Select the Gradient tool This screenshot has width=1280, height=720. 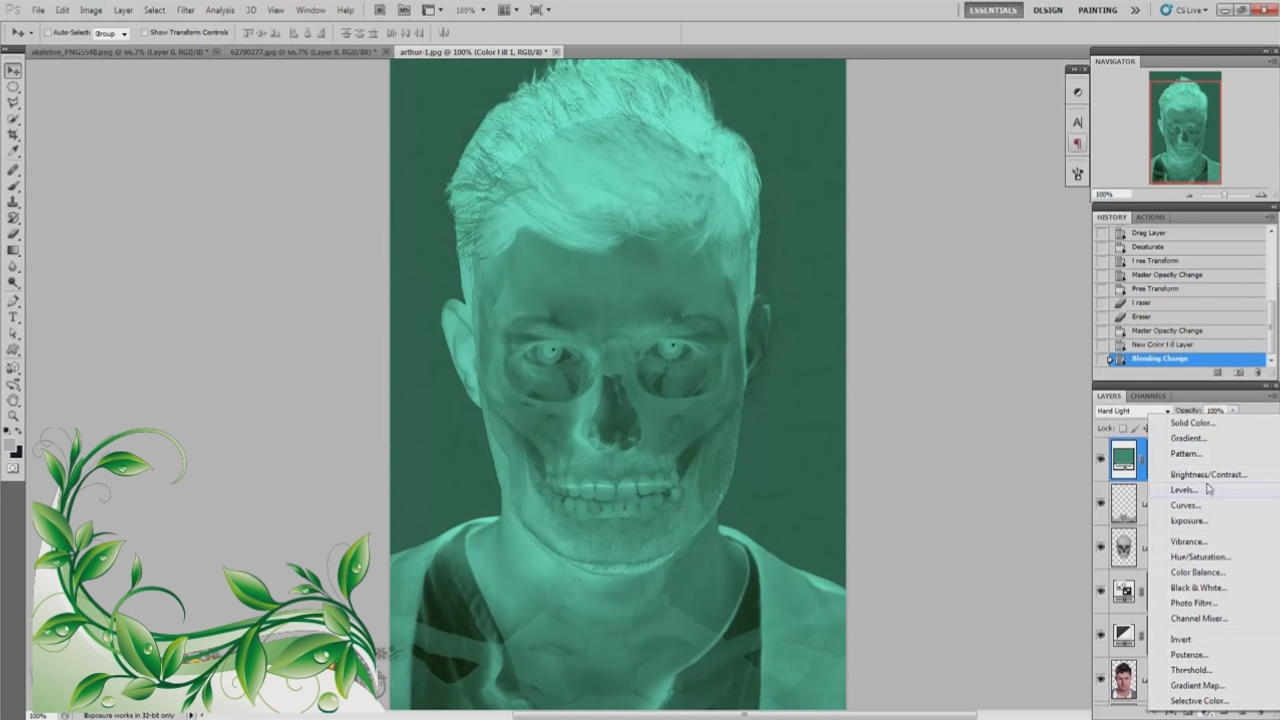[x=13, y=250]
